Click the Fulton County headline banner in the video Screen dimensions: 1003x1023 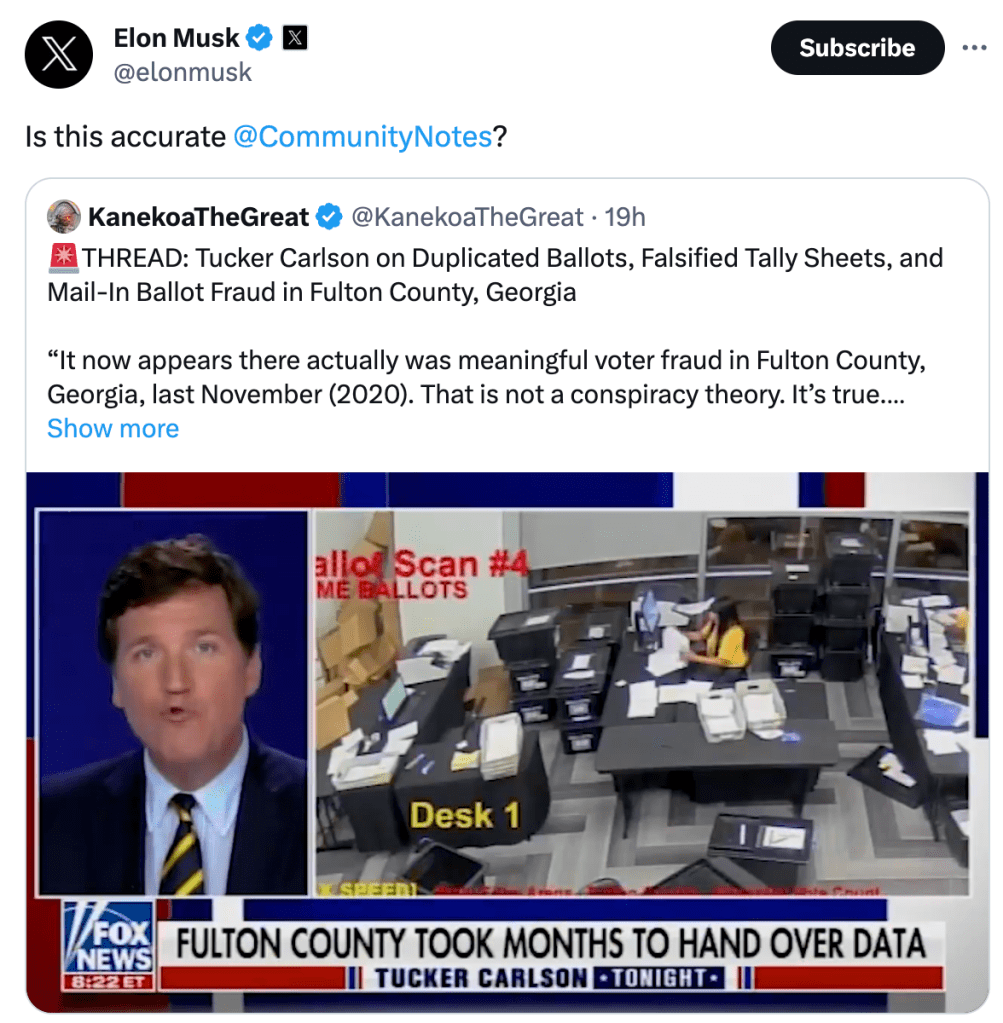coord(551,943)
